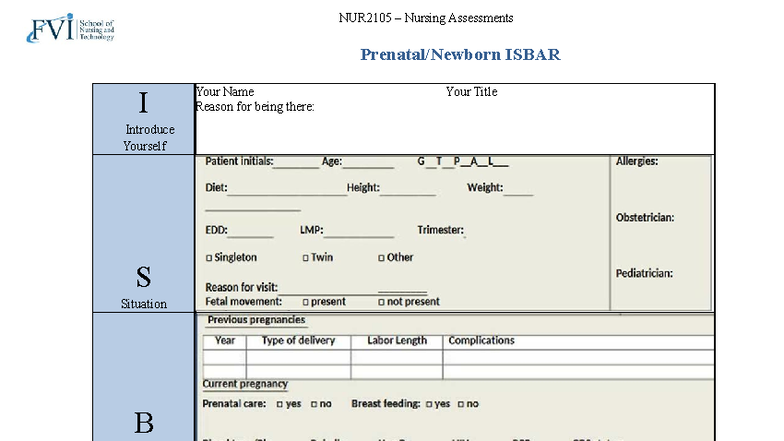The height and width of the screenshot is (441, 784).
Task: Check the Singleton checkbox
Action: (x=209, y=258)
